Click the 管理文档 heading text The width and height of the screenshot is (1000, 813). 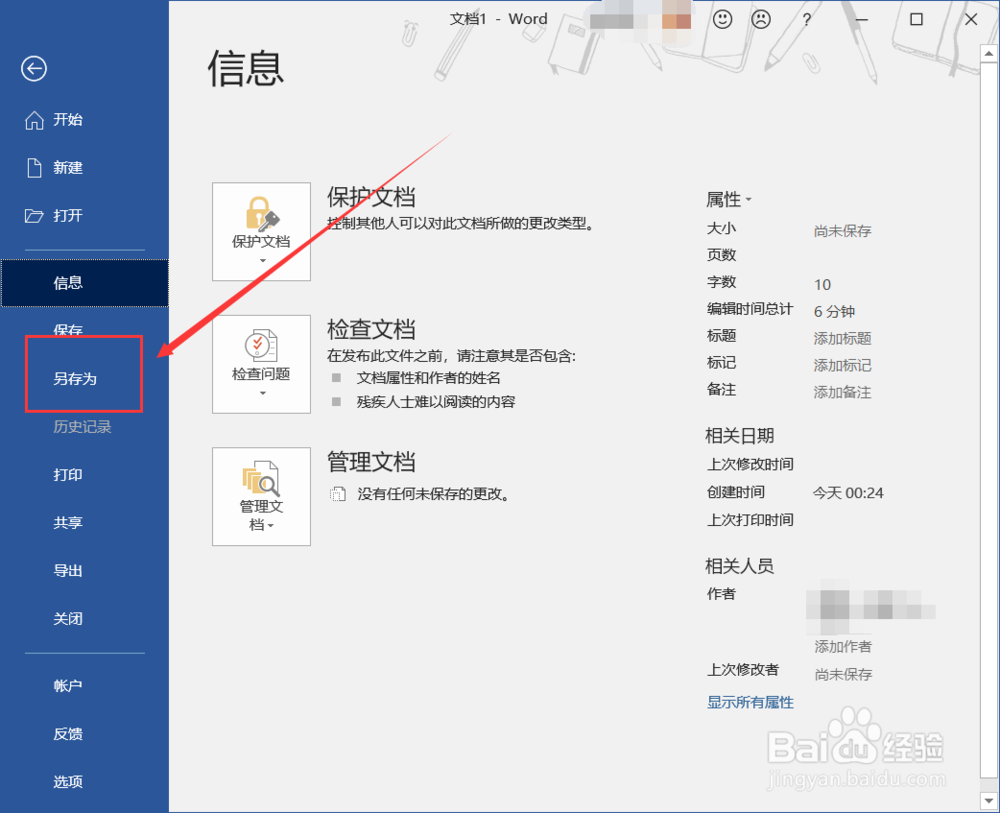[x=371, y=462]
